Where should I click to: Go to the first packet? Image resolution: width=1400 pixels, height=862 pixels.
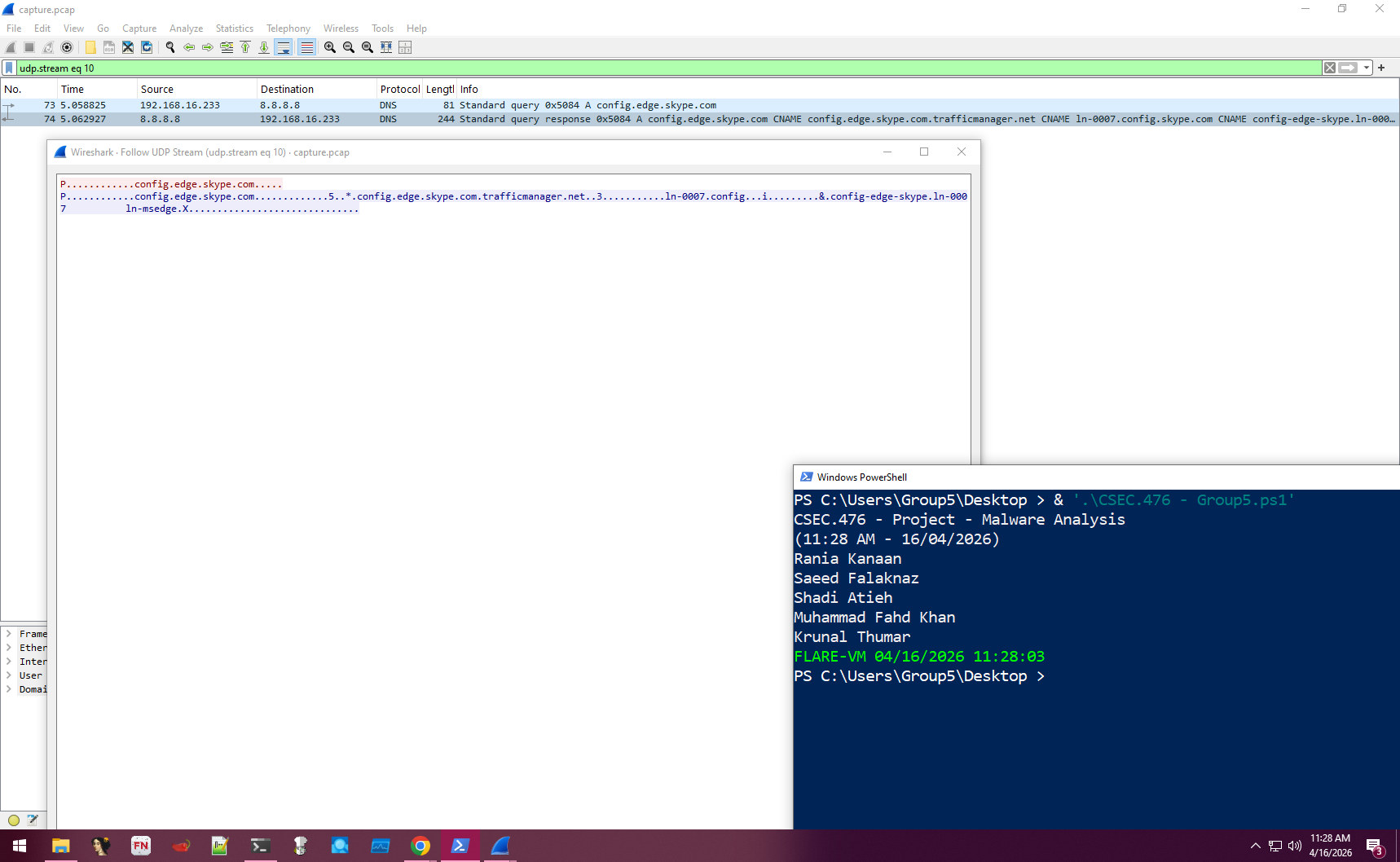(245, 47)
